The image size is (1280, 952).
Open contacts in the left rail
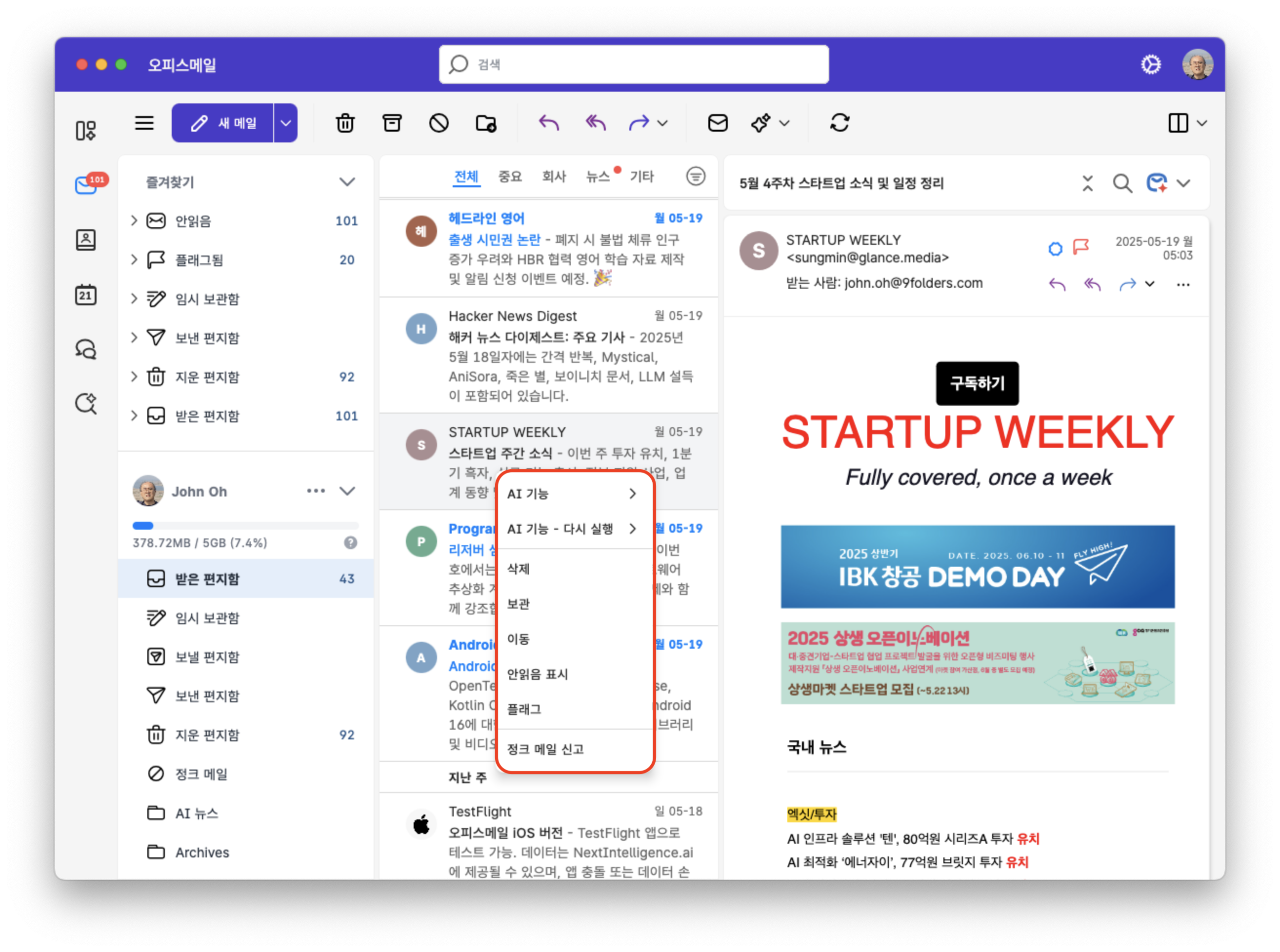(x=85, y=240)
